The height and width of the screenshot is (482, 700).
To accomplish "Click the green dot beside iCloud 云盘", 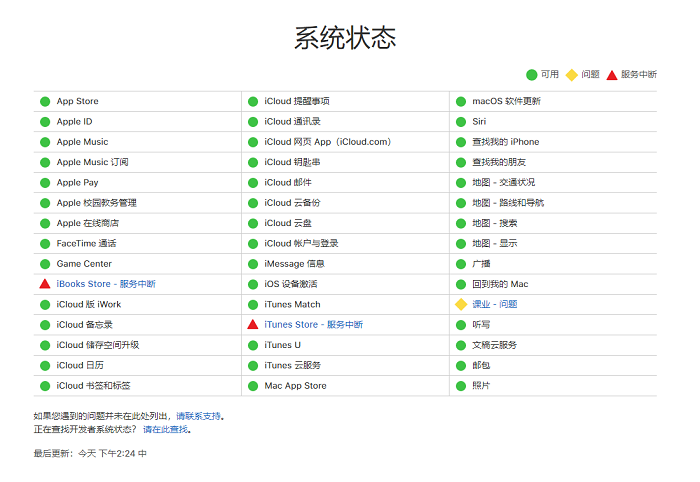I will pyautogui.click(x=253, y=223).
